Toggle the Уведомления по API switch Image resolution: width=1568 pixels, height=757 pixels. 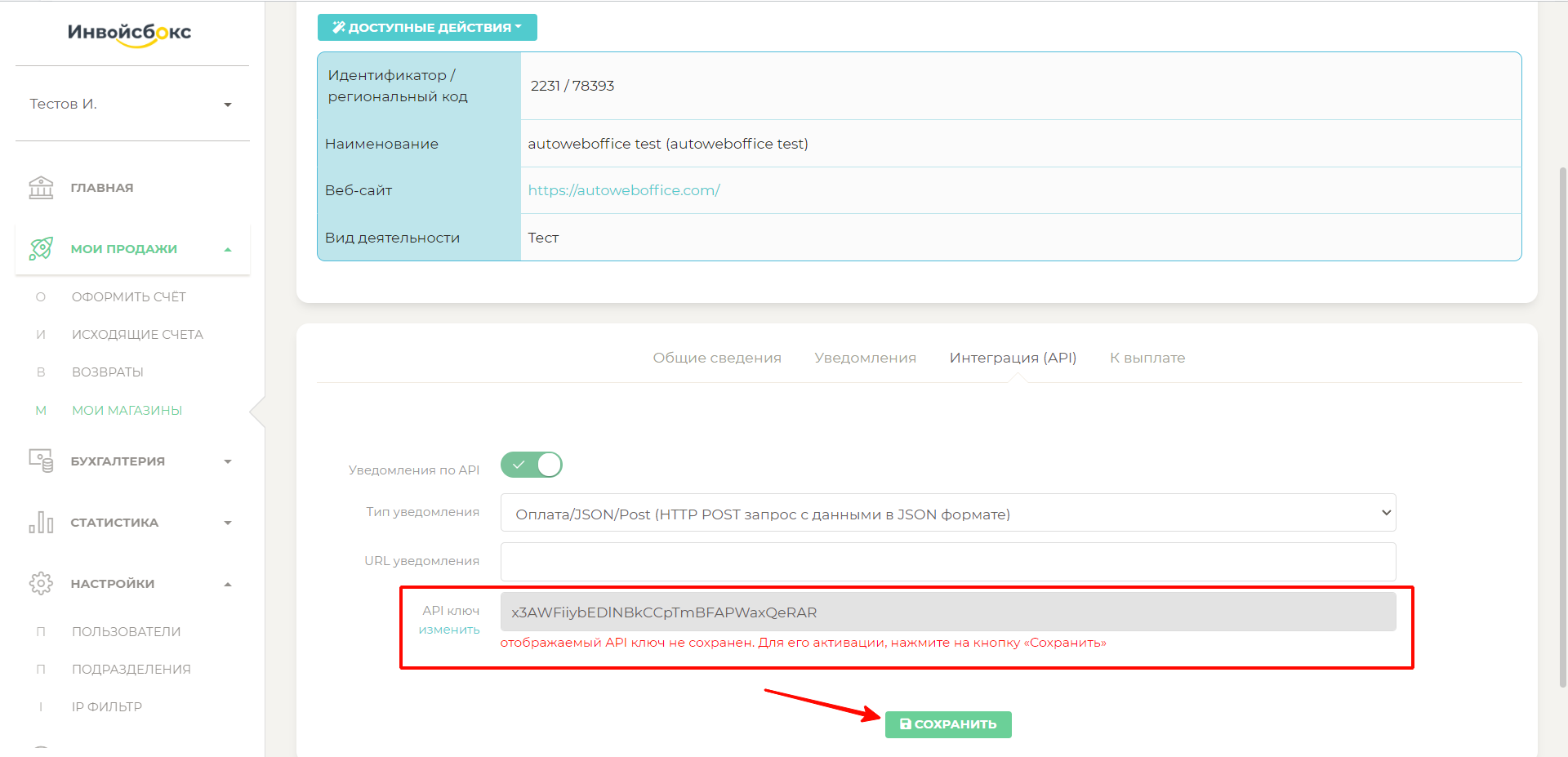pos(532,465)
